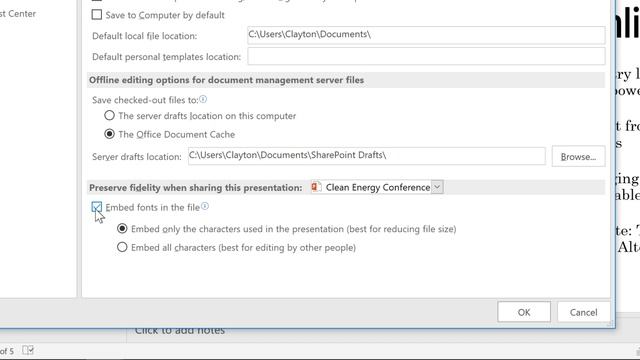Focus the Default personal templates location field
640x360 pixels.
click(426, 56)
